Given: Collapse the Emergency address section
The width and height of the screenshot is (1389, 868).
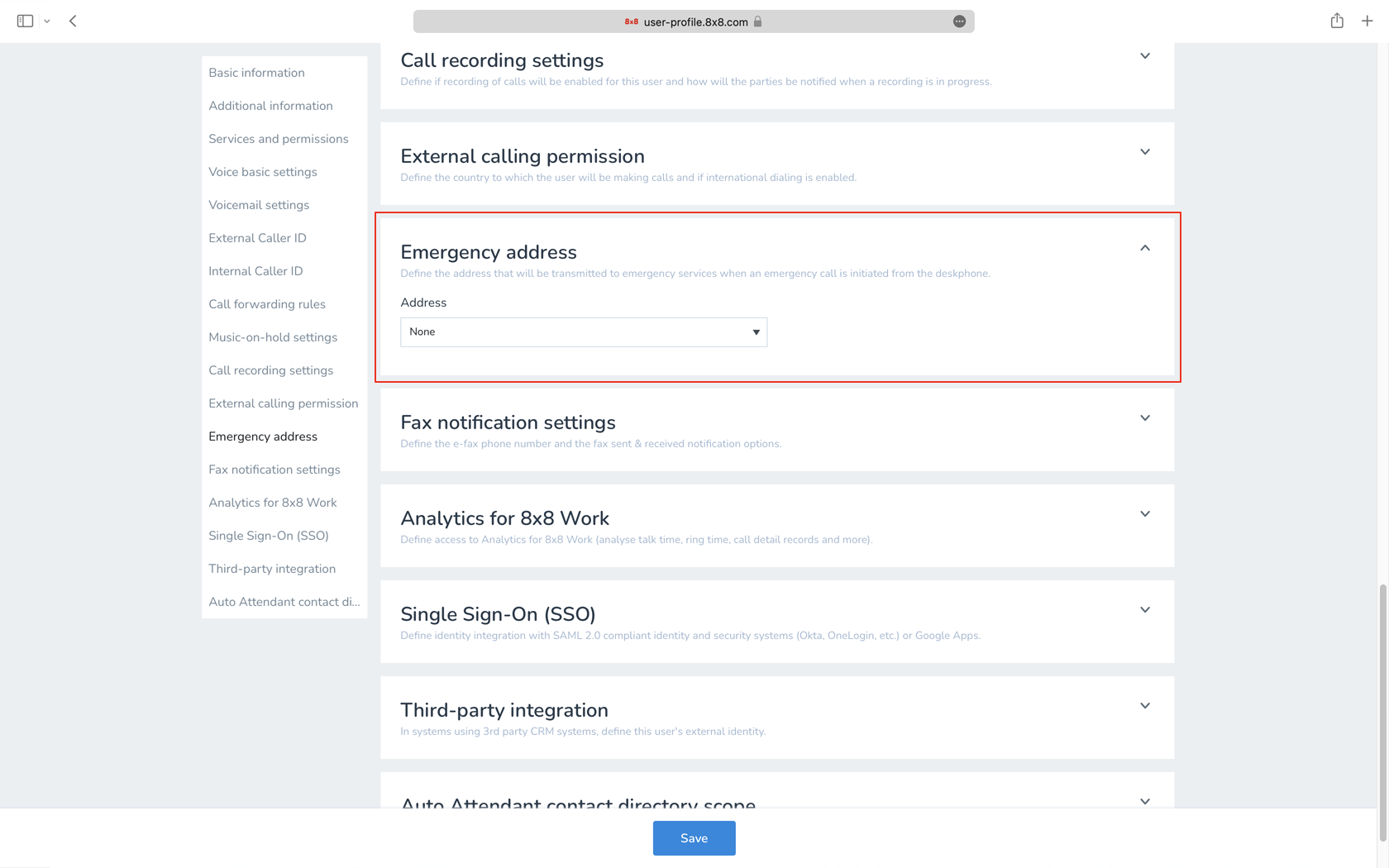Looking at the screenshot, I should coord(1145,248).
